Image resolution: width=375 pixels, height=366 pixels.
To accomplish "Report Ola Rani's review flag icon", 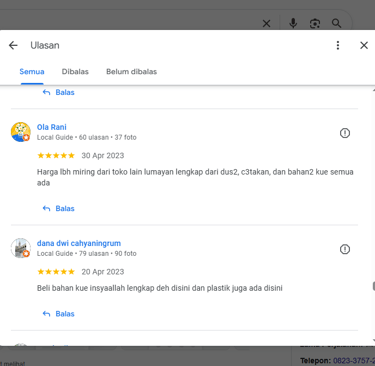I will (345, 133).
